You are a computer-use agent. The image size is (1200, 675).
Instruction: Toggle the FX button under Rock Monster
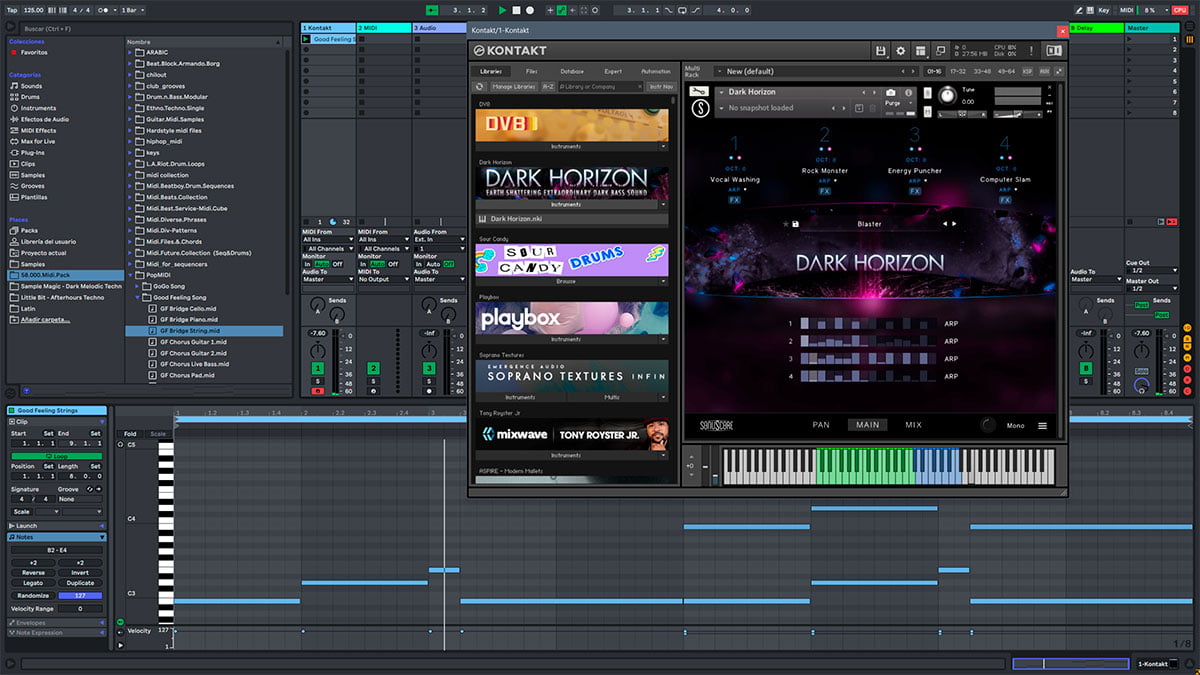pyautogui.click(x=824, y=191)
